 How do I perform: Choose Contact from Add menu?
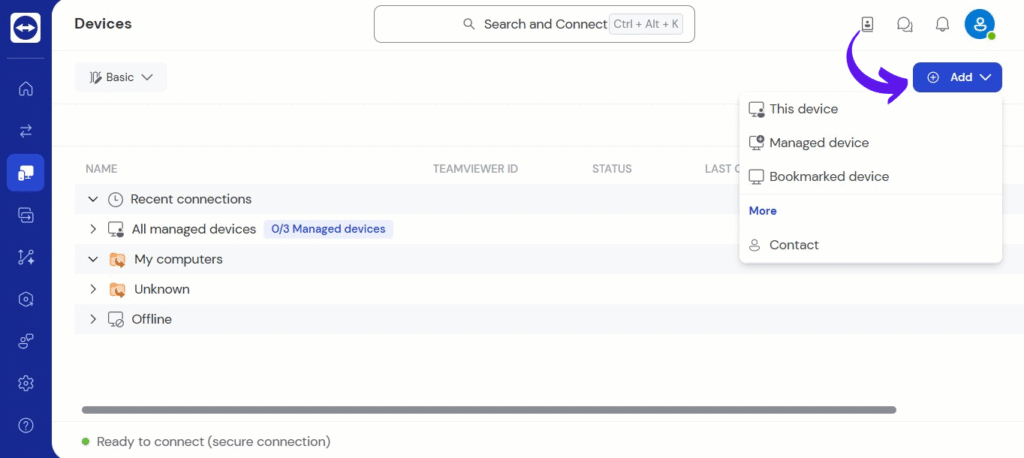[x=871, y=245]
